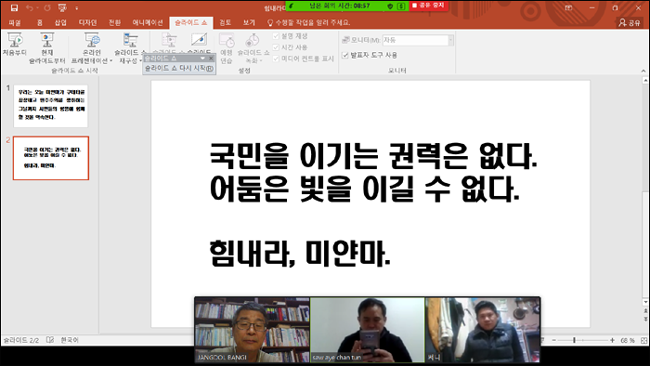
Task: Click the ribbon display options icon
Action: click(569, 8)
